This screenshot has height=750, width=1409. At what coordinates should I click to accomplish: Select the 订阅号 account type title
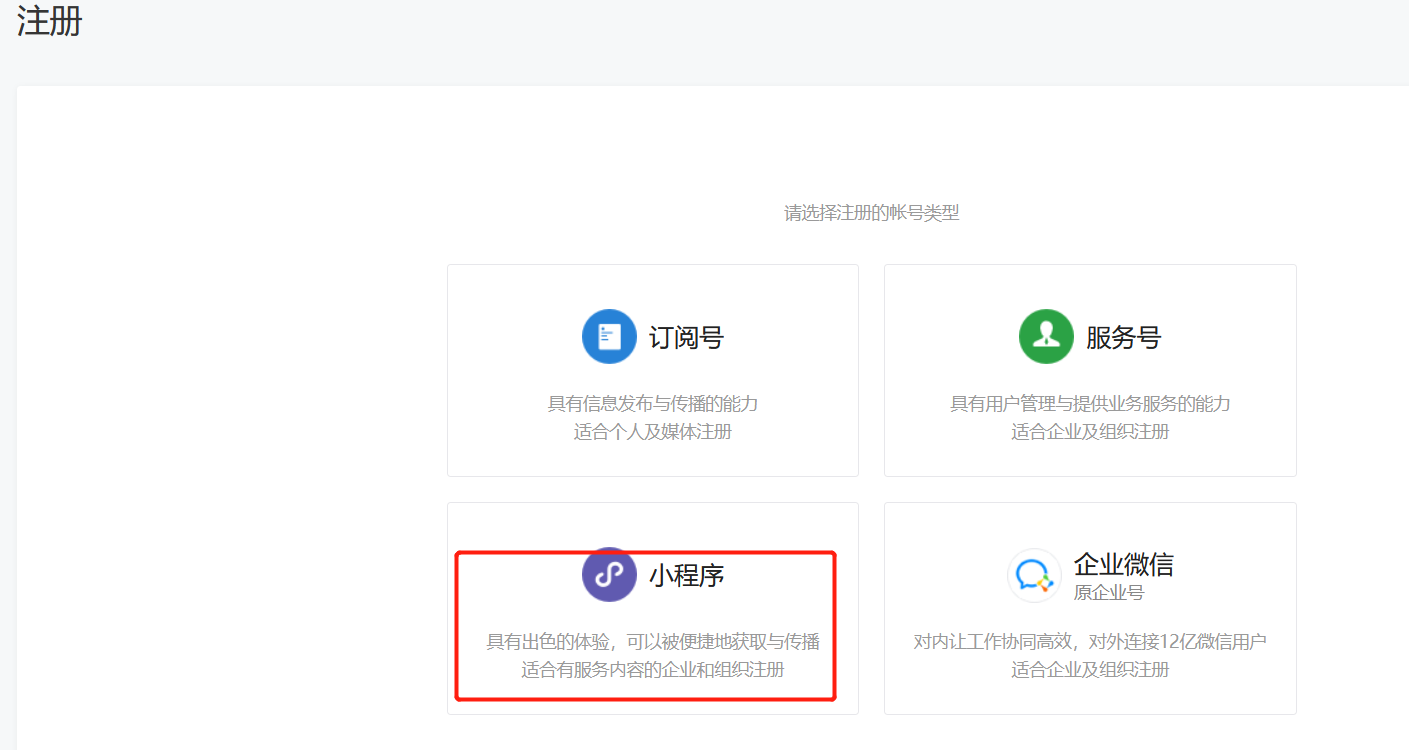tap(686, 337)
